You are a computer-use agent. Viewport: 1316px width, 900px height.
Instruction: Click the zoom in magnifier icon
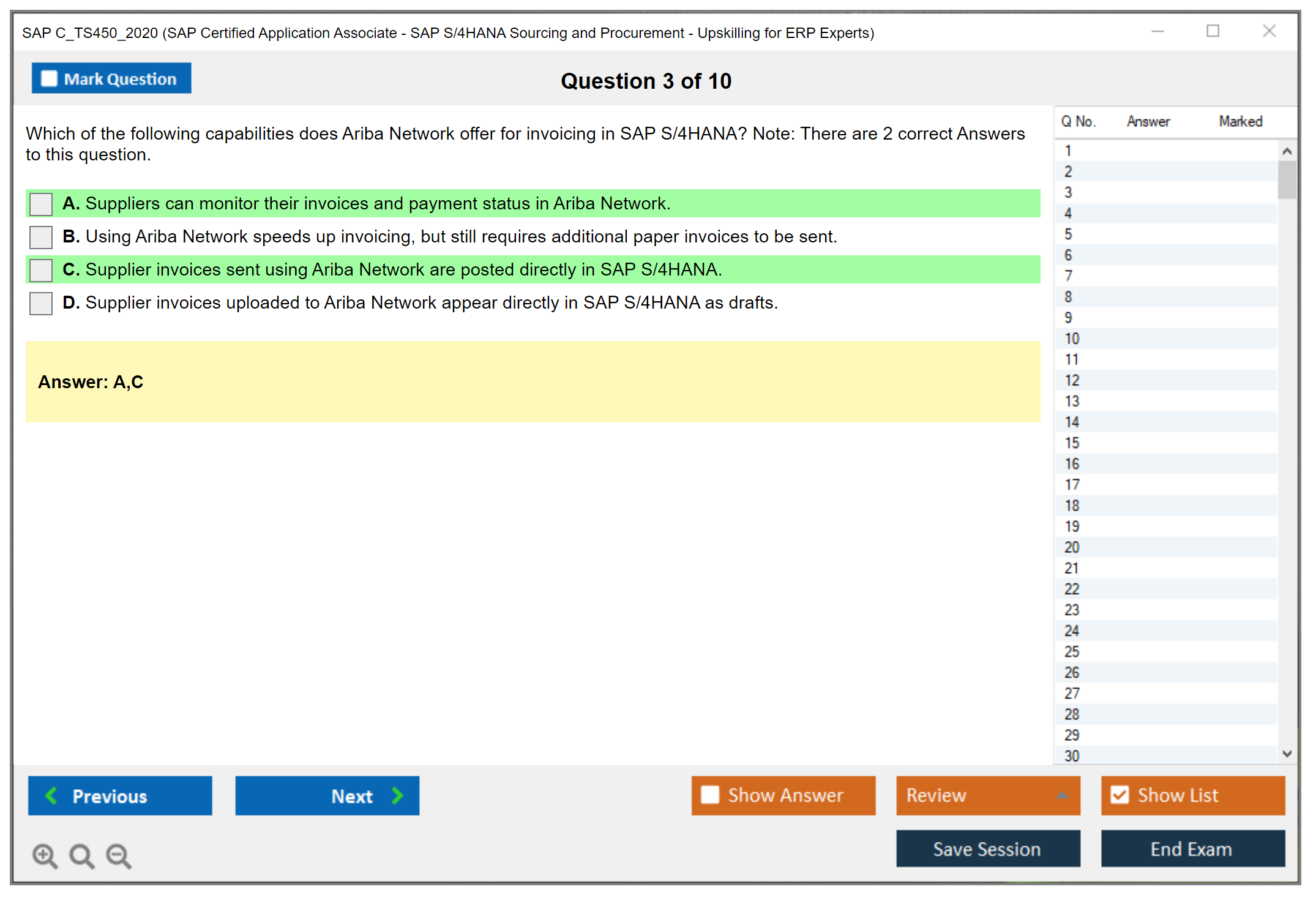coord(45,856)
